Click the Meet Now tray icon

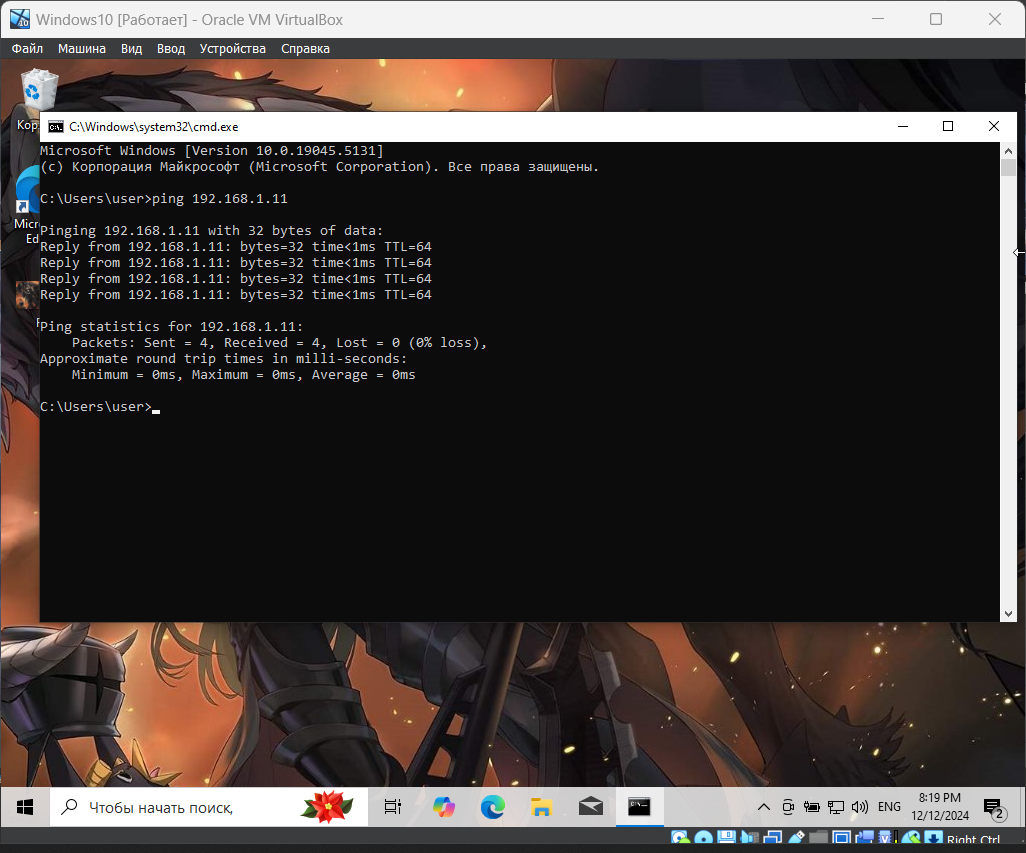coord(788,807)
